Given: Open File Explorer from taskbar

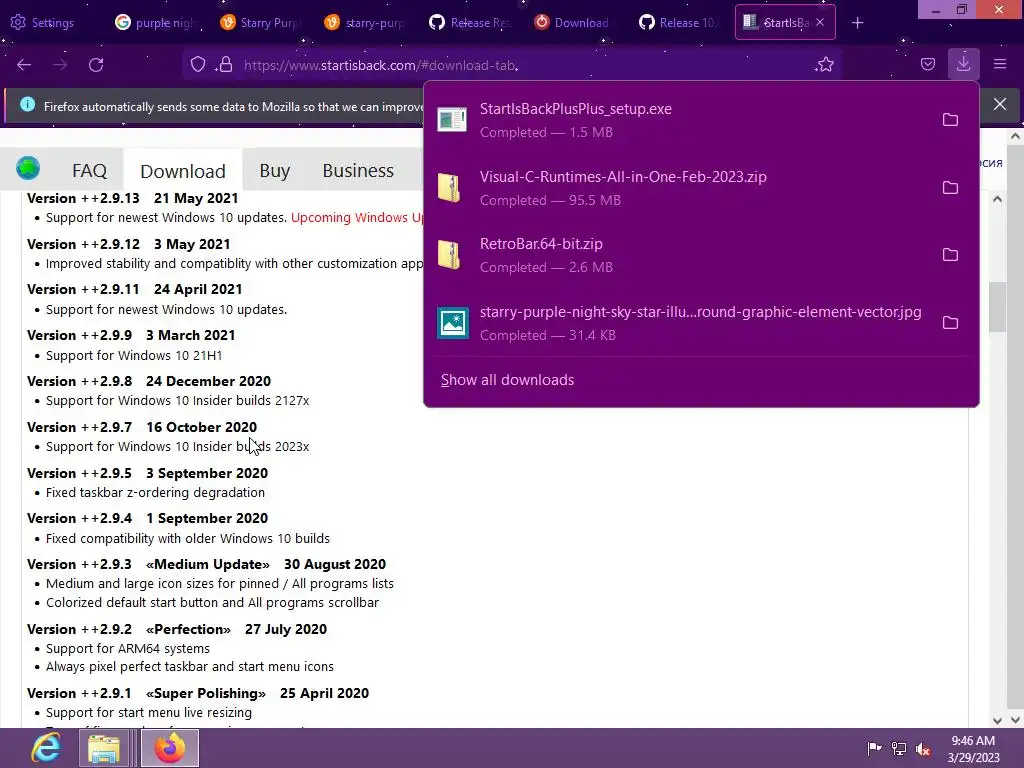Looking at the screenshot, I should coord(104,748).
